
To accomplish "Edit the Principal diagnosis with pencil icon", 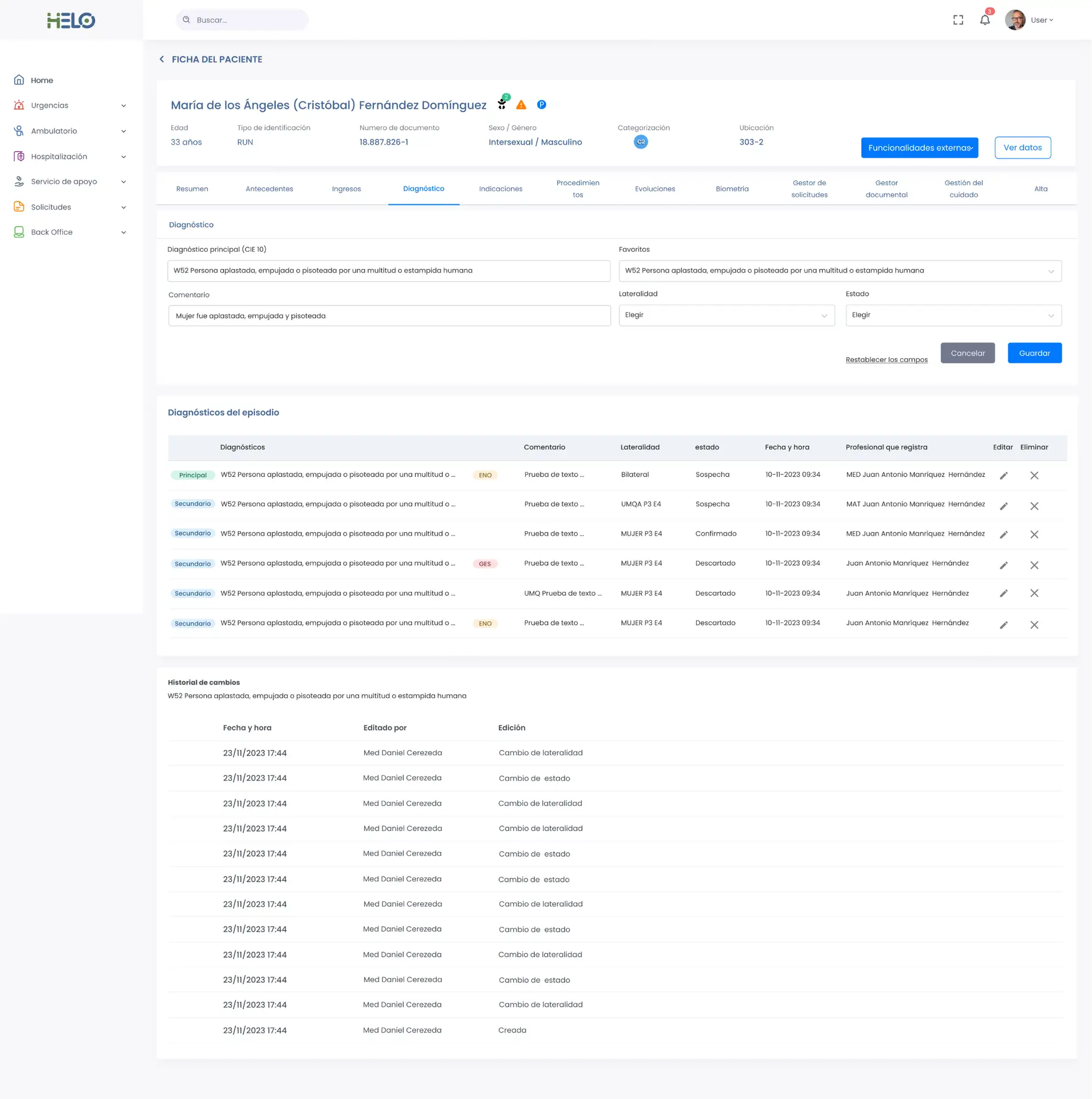I will (x=1003, y=476).
